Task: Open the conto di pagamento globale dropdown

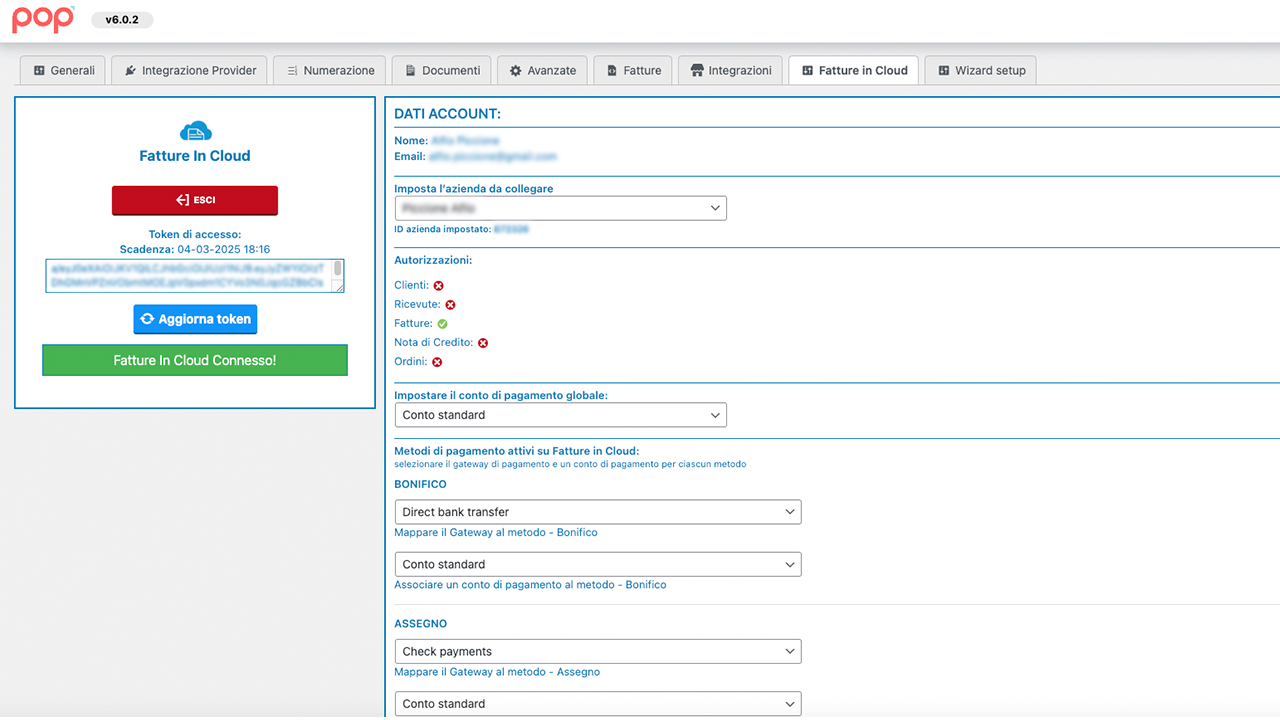Action: pos(561,415)
